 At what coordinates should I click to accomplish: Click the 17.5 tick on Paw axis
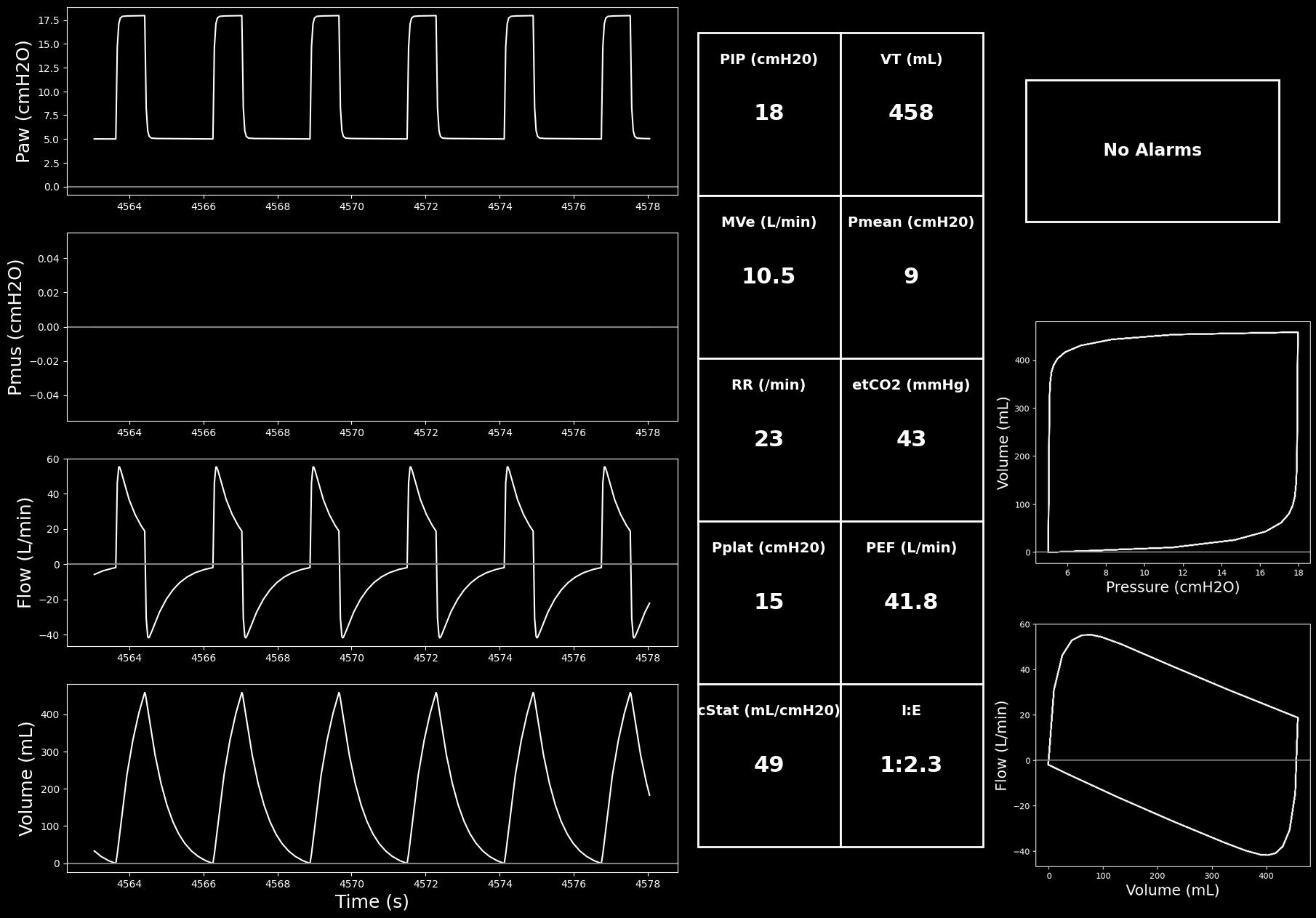pyautogui.click(x=49, y=20)
